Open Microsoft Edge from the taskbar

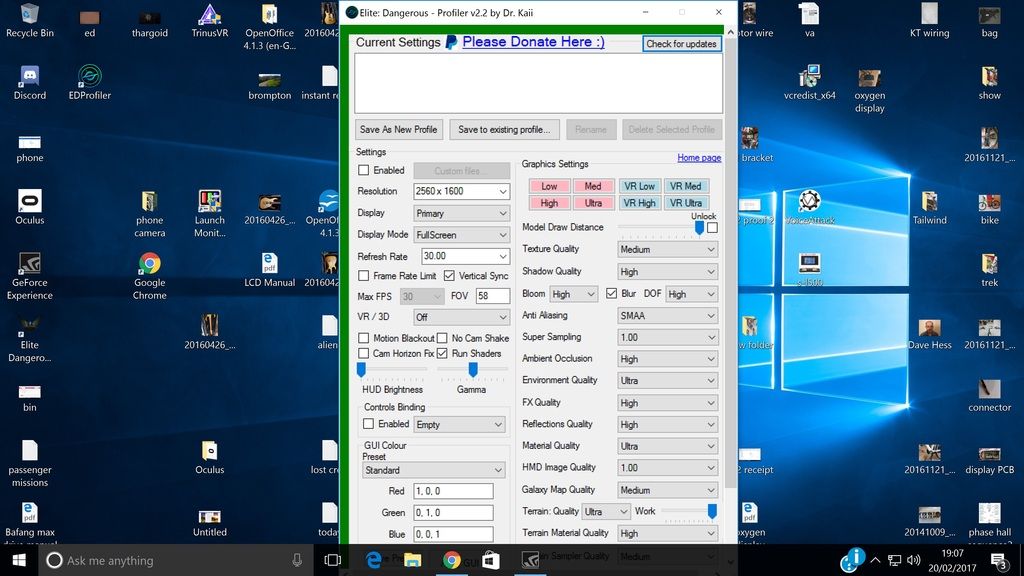373,560
